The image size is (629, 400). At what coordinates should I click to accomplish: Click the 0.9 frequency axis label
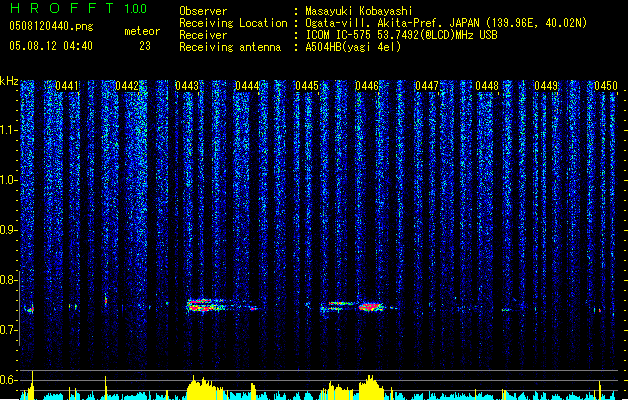(x=8, y=230)
